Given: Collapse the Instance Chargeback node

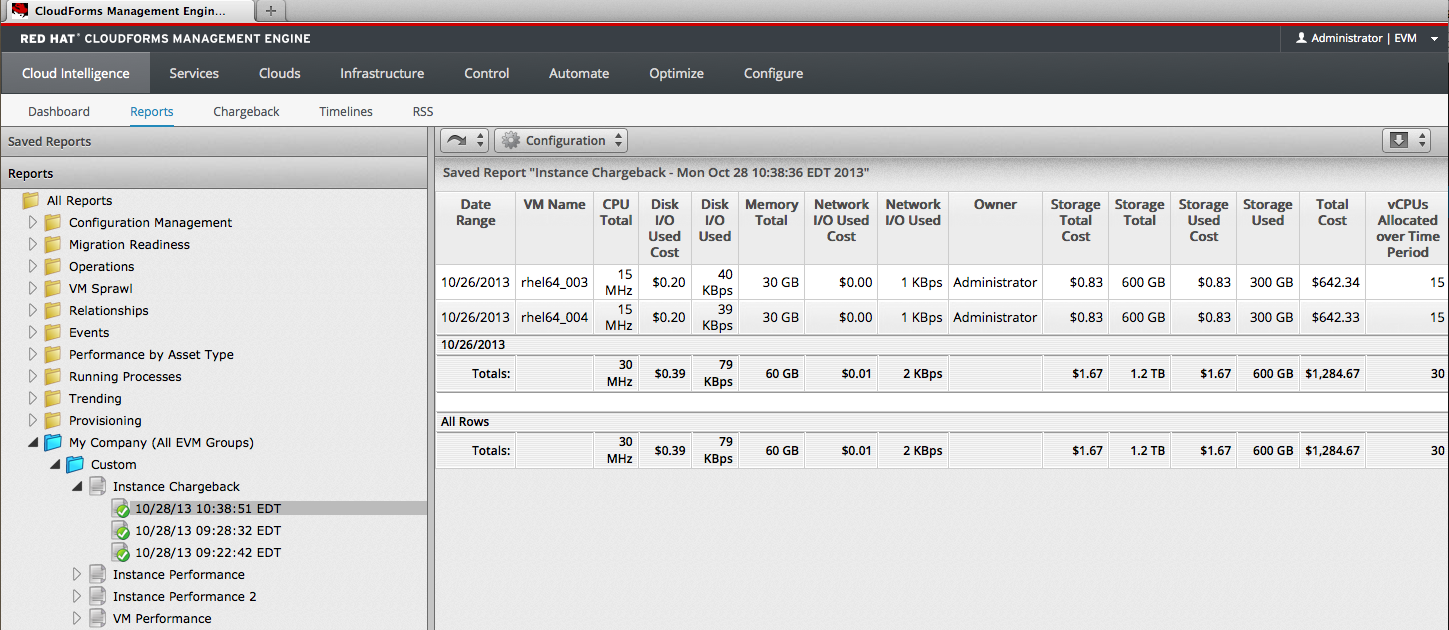Looking at the screenshot, I should [77, 487].
